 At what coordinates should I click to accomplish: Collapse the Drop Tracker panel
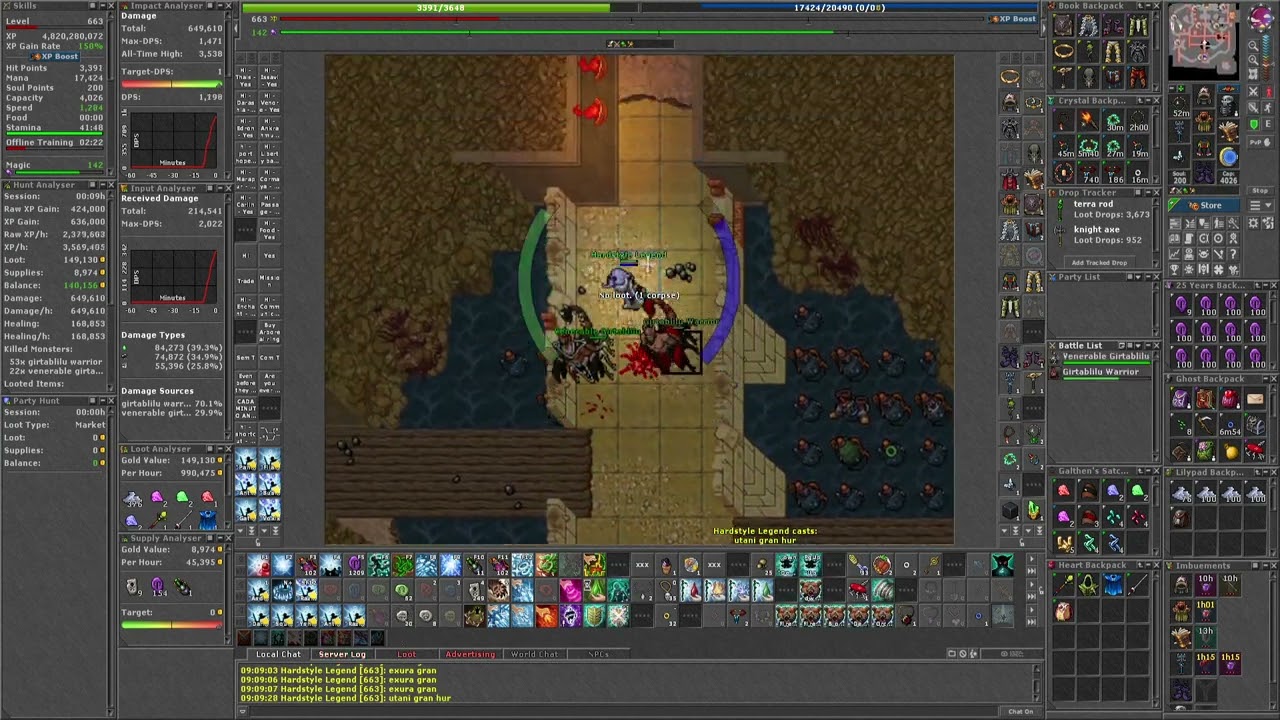click(1147, 193)
